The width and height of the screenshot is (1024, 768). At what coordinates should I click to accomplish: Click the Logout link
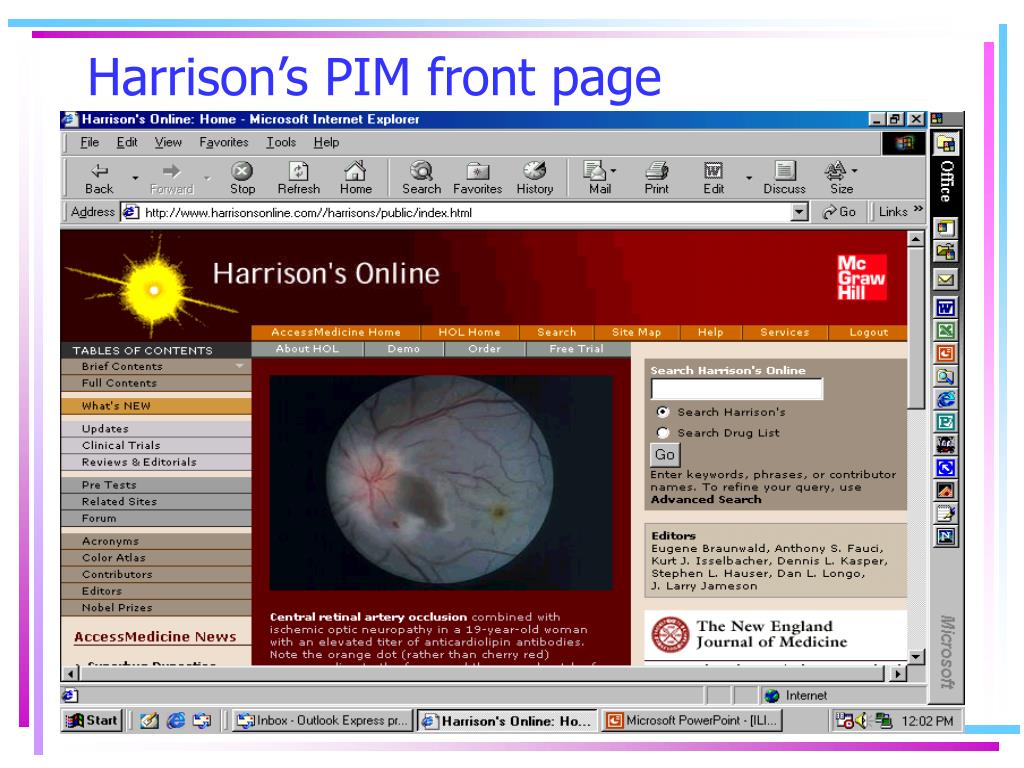tap(869, 332)
